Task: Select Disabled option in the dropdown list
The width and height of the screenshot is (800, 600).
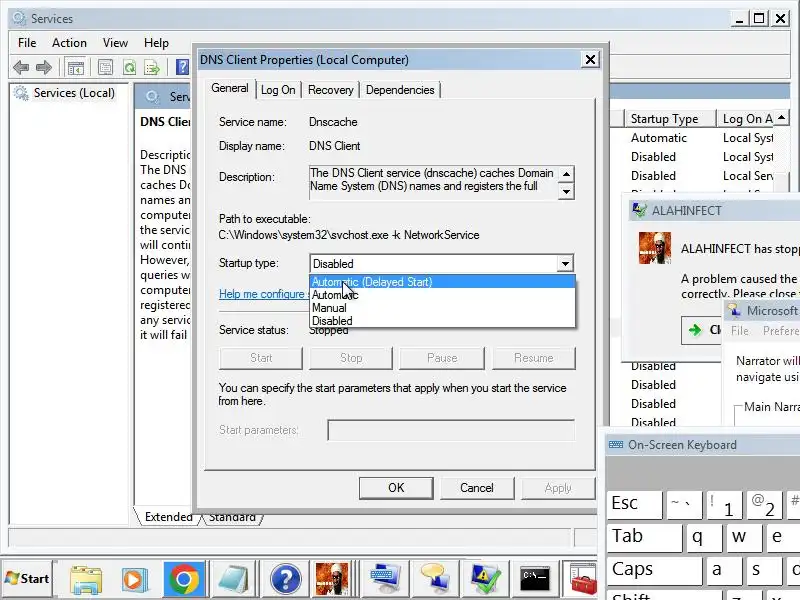Action: [442, 321]
